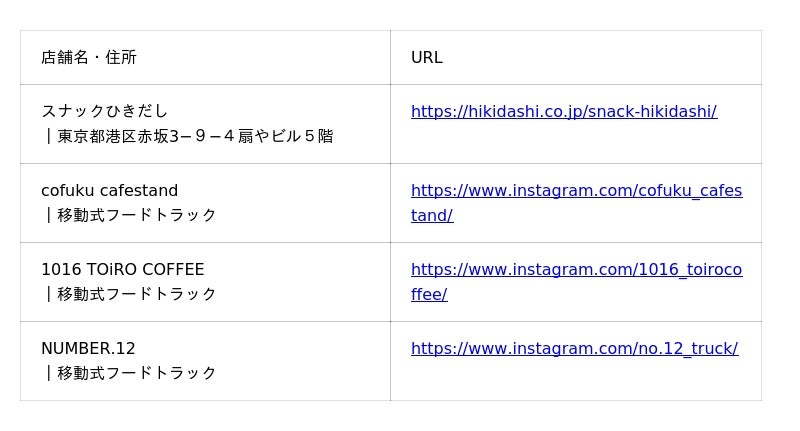Visit the no.12_truck Instagram link
Image resolution: width=800 pixels, height=431 pixels.
[574, 348]
